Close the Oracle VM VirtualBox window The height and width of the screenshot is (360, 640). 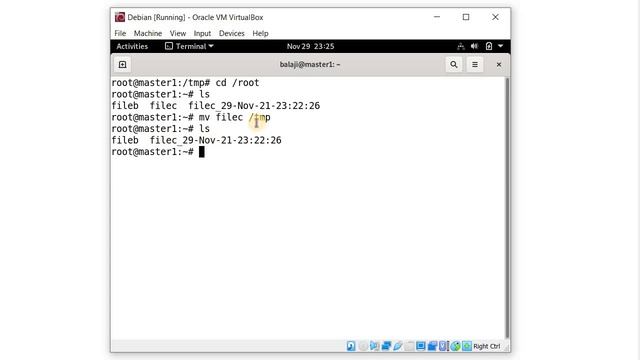[495, 17]
